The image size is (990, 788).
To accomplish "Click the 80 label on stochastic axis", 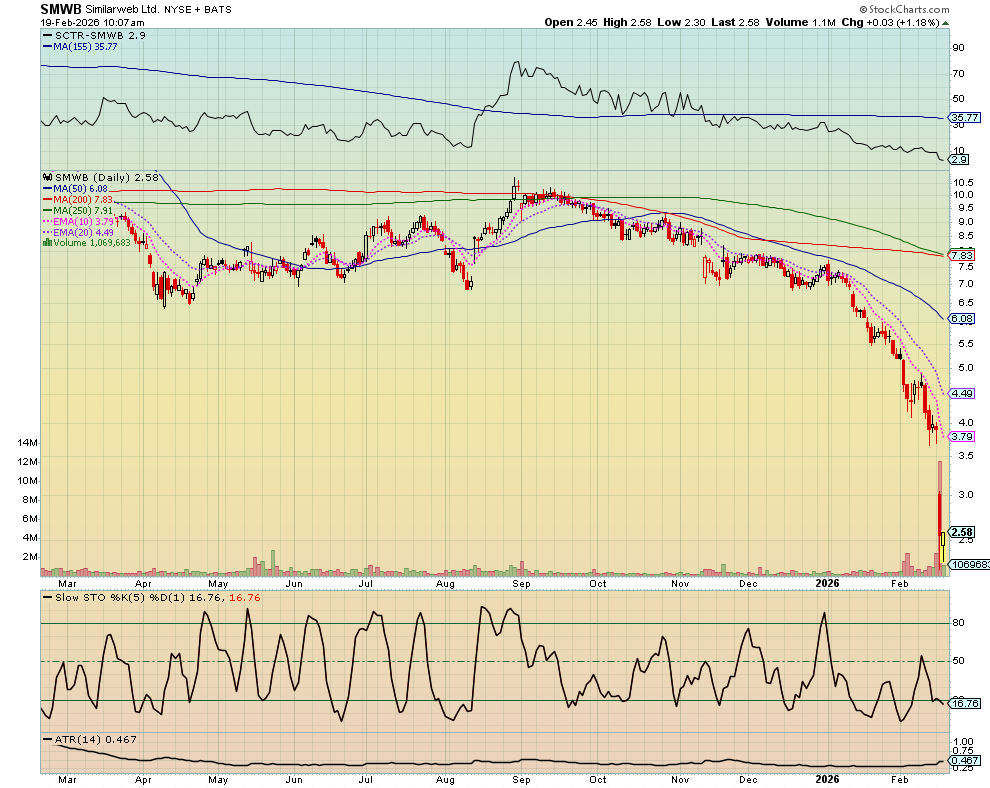I will (958, 623).
